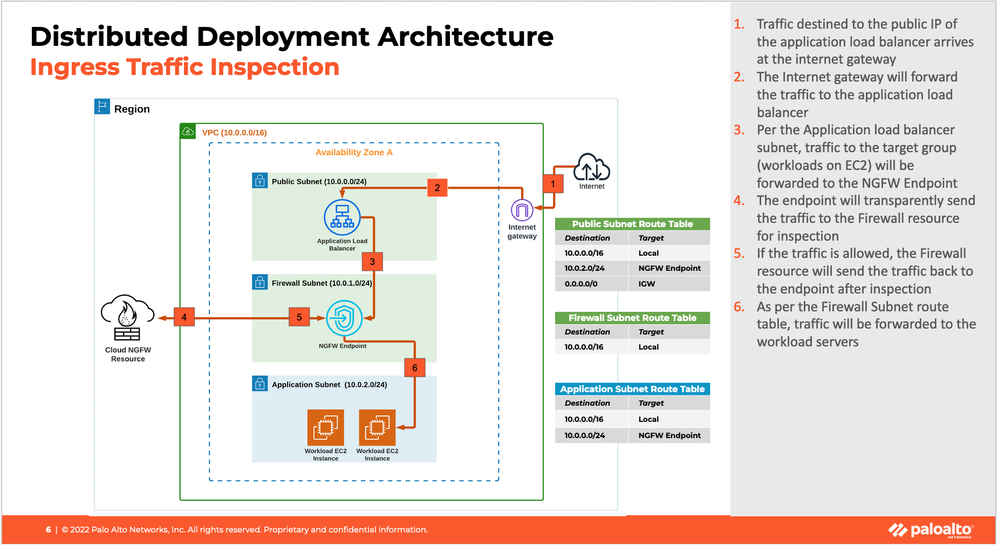Click the Region label text

132,109
